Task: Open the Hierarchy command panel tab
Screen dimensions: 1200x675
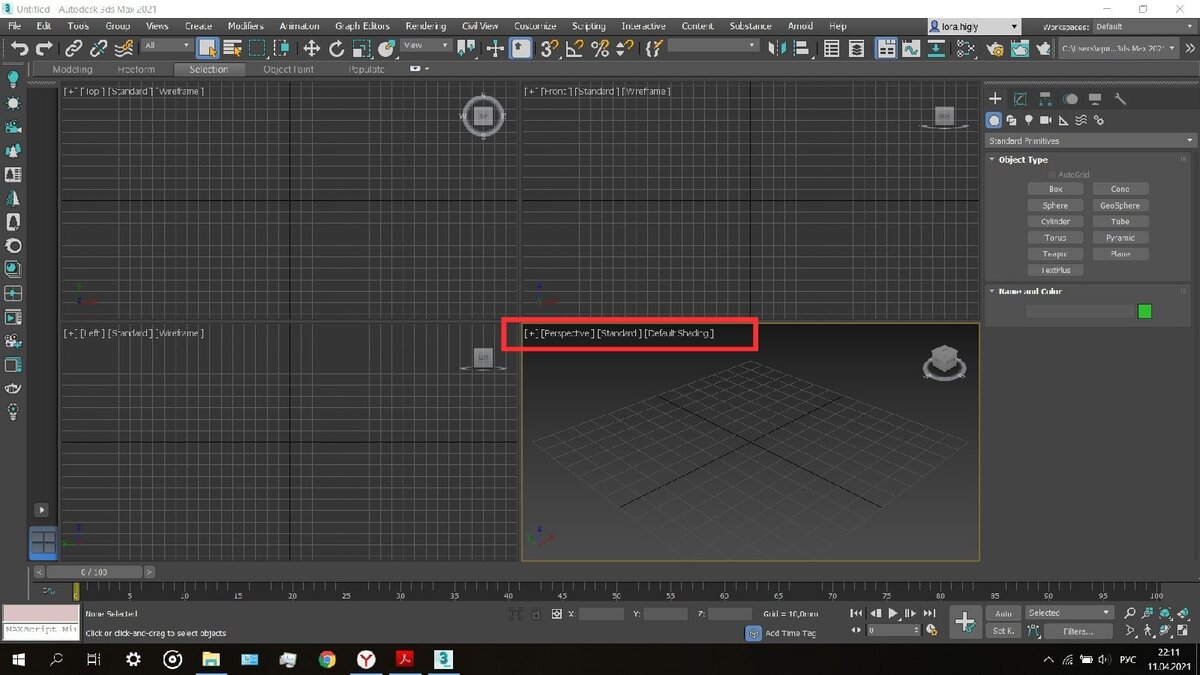Action: pyautogui.click(x=1045, y=99)
